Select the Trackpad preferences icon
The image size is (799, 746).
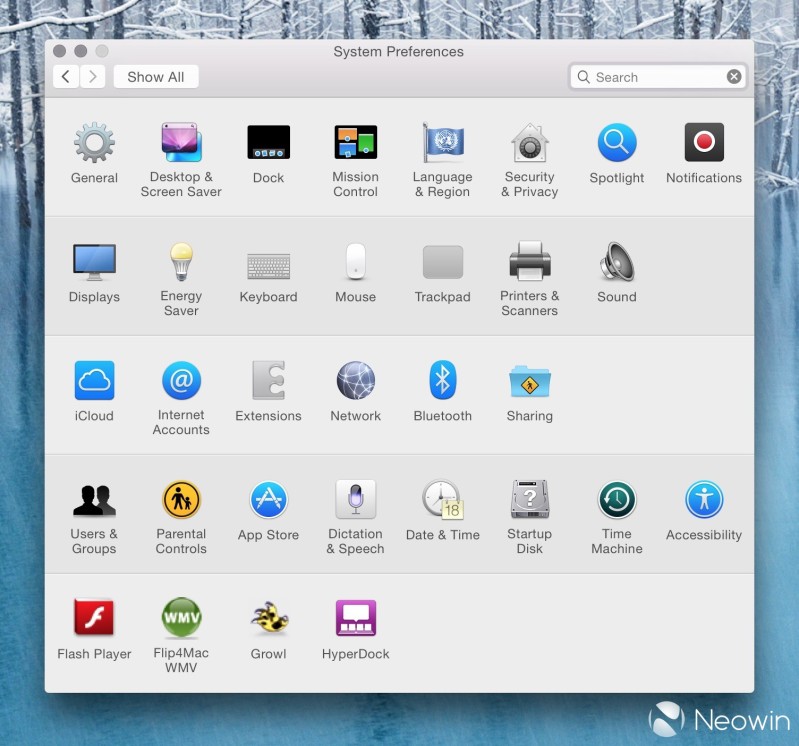[442, 262]
